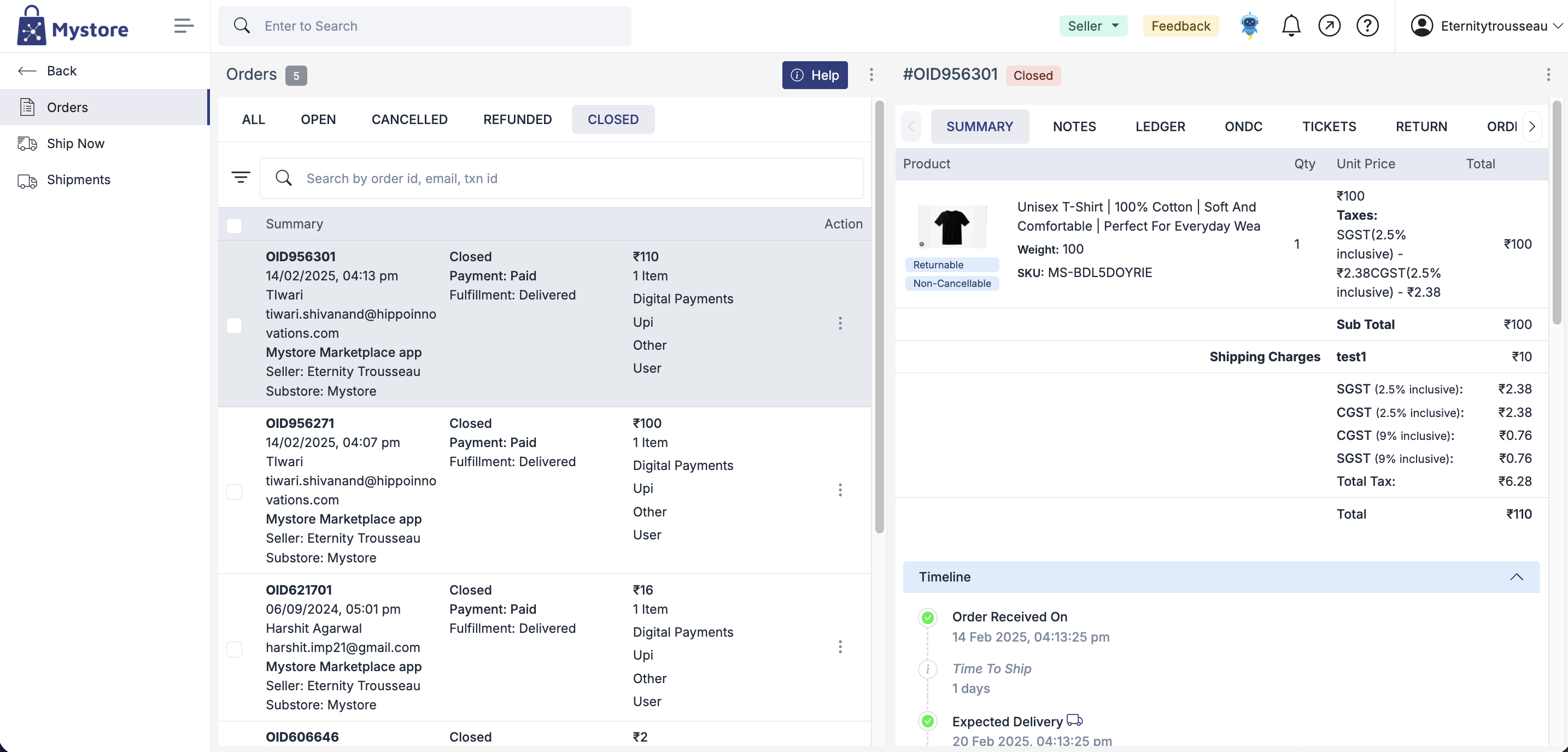Switch to the REFUNDED orders tab

pyautogui.click(x=517, y=119)
